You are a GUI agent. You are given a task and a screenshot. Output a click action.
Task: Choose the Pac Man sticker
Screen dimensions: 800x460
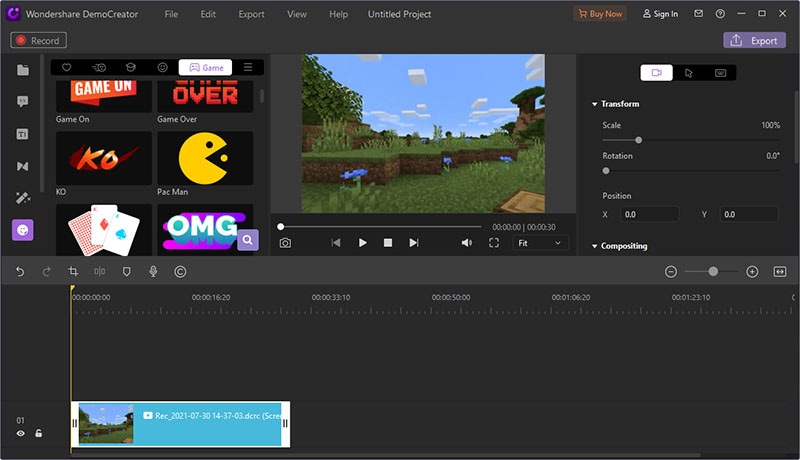[205, 158]
